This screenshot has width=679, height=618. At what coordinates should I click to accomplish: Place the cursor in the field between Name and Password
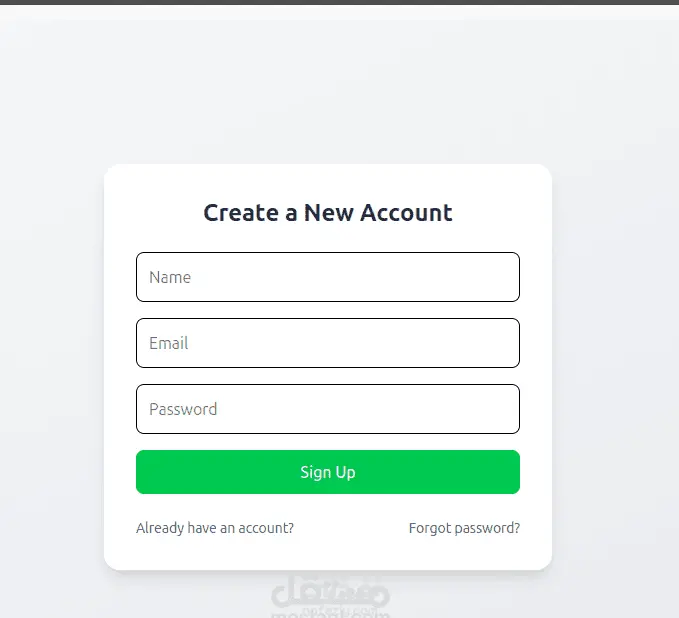point(328,343)
